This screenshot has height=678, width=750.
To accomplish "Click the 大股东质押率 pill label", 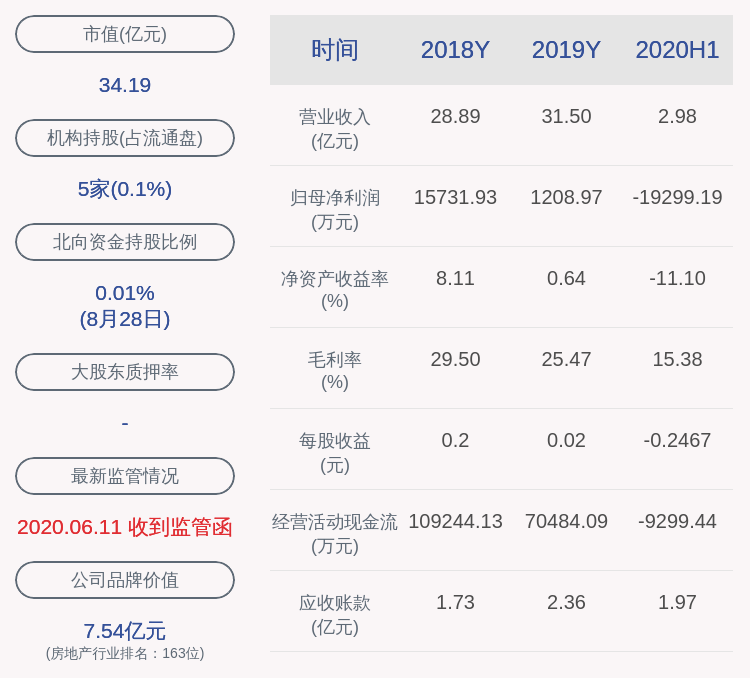I will (125, 372).
